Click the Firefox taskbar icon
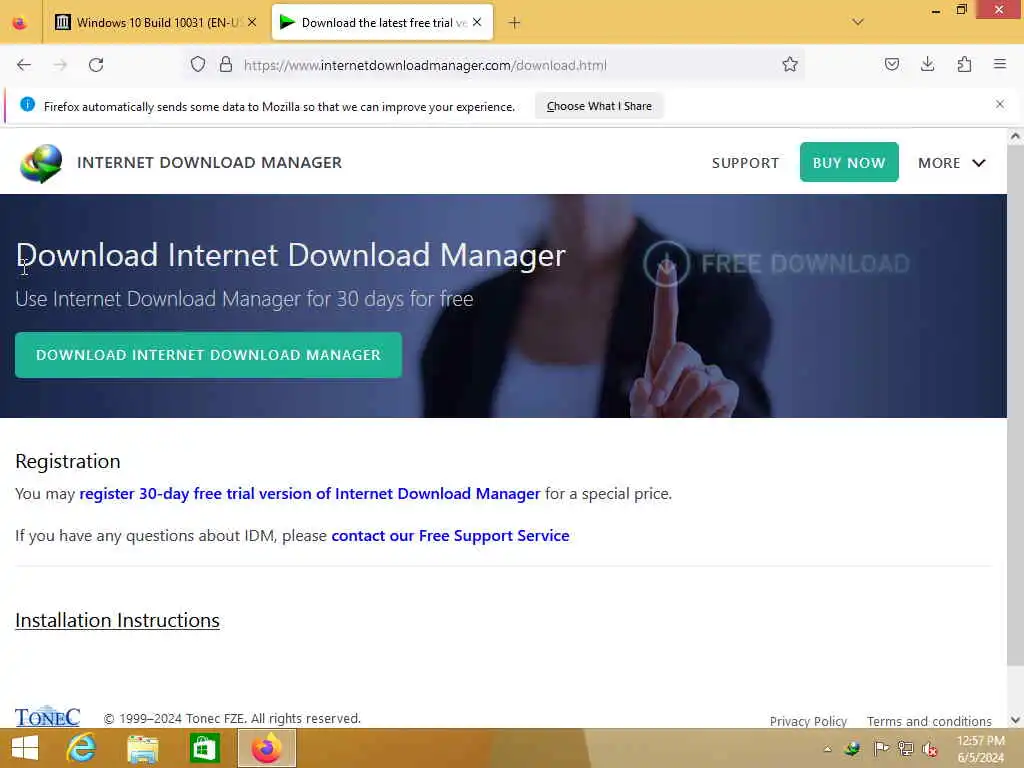 [266, 748]
